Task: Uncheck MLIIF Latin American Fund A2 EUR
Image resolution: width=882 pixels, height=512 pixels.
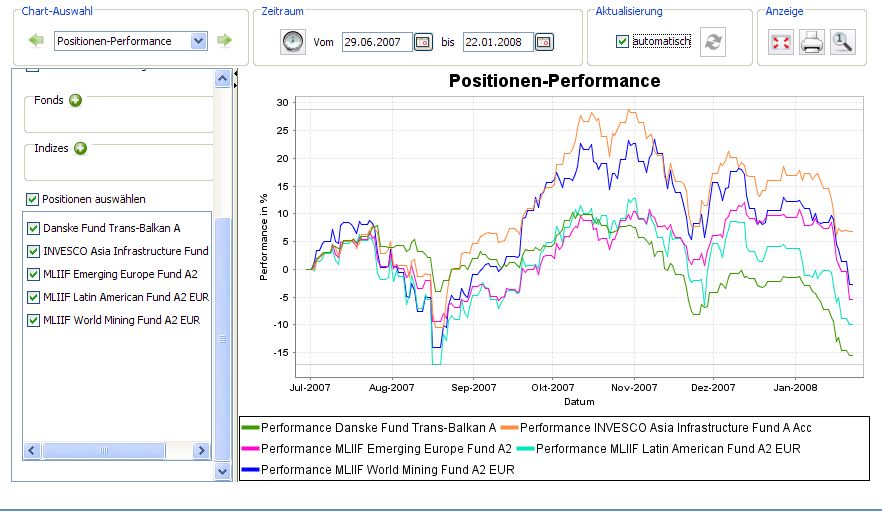Action: click(x=33, y=297)
